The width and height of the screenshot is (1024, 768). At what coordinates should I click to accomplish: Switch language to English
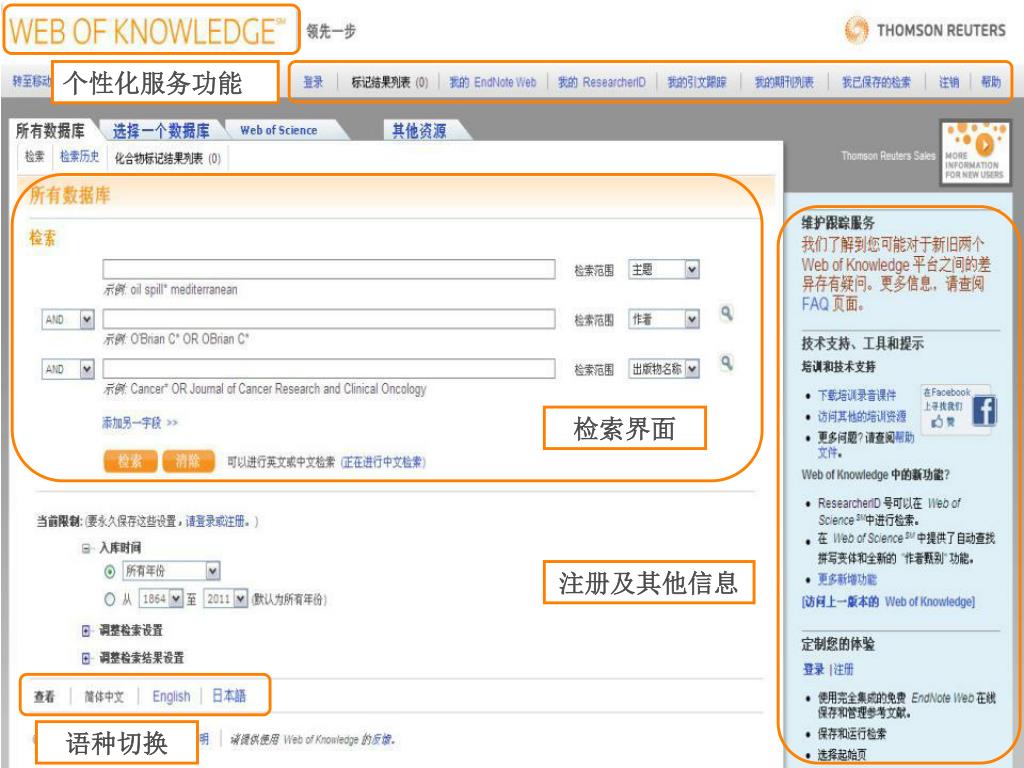171,696
